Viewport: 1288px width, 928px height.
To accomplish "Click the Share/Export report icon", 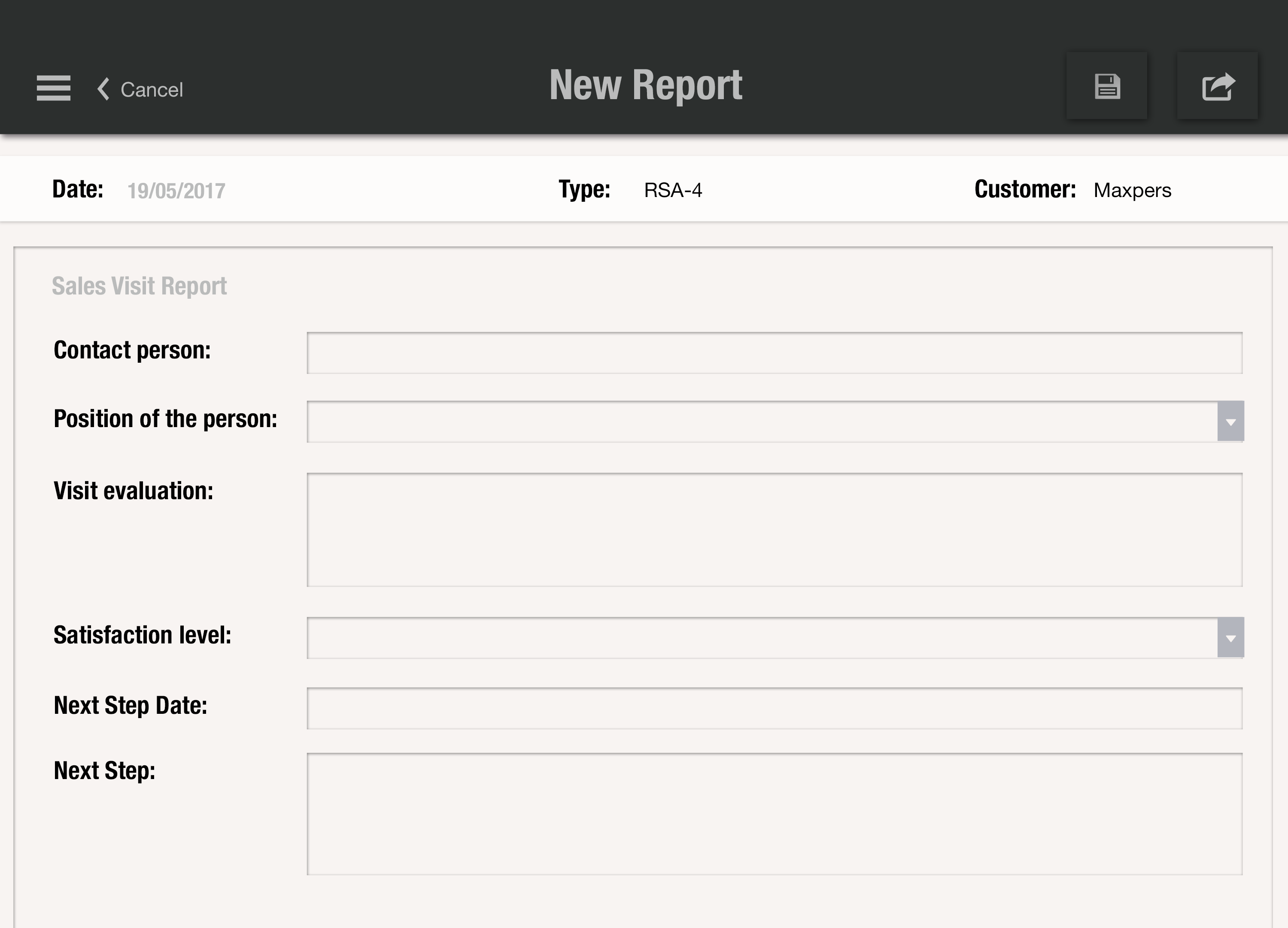I will (x=1219, y=87).
